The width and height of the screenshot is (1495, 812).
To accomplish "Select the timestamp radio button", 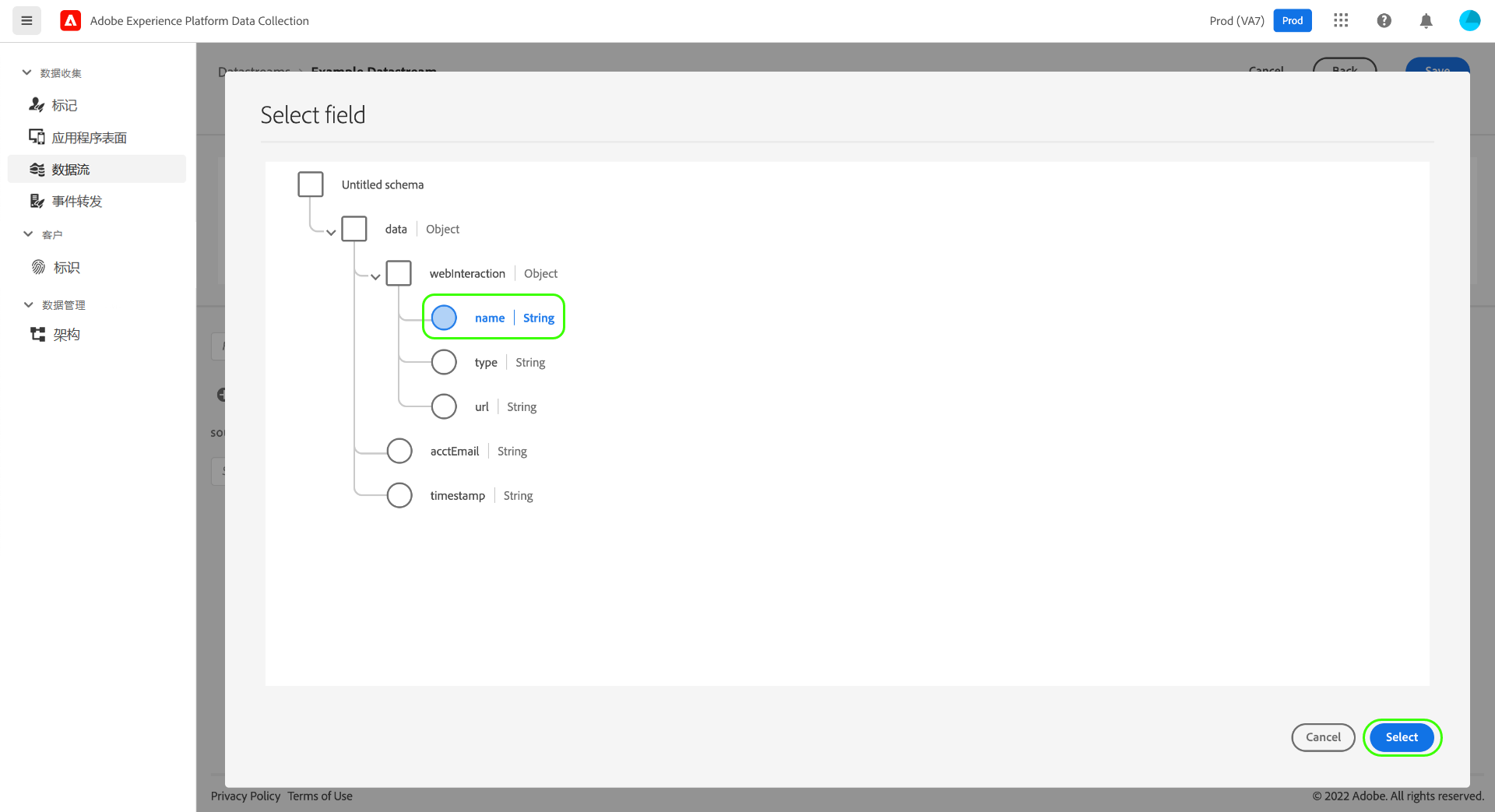I will point(399,495).
